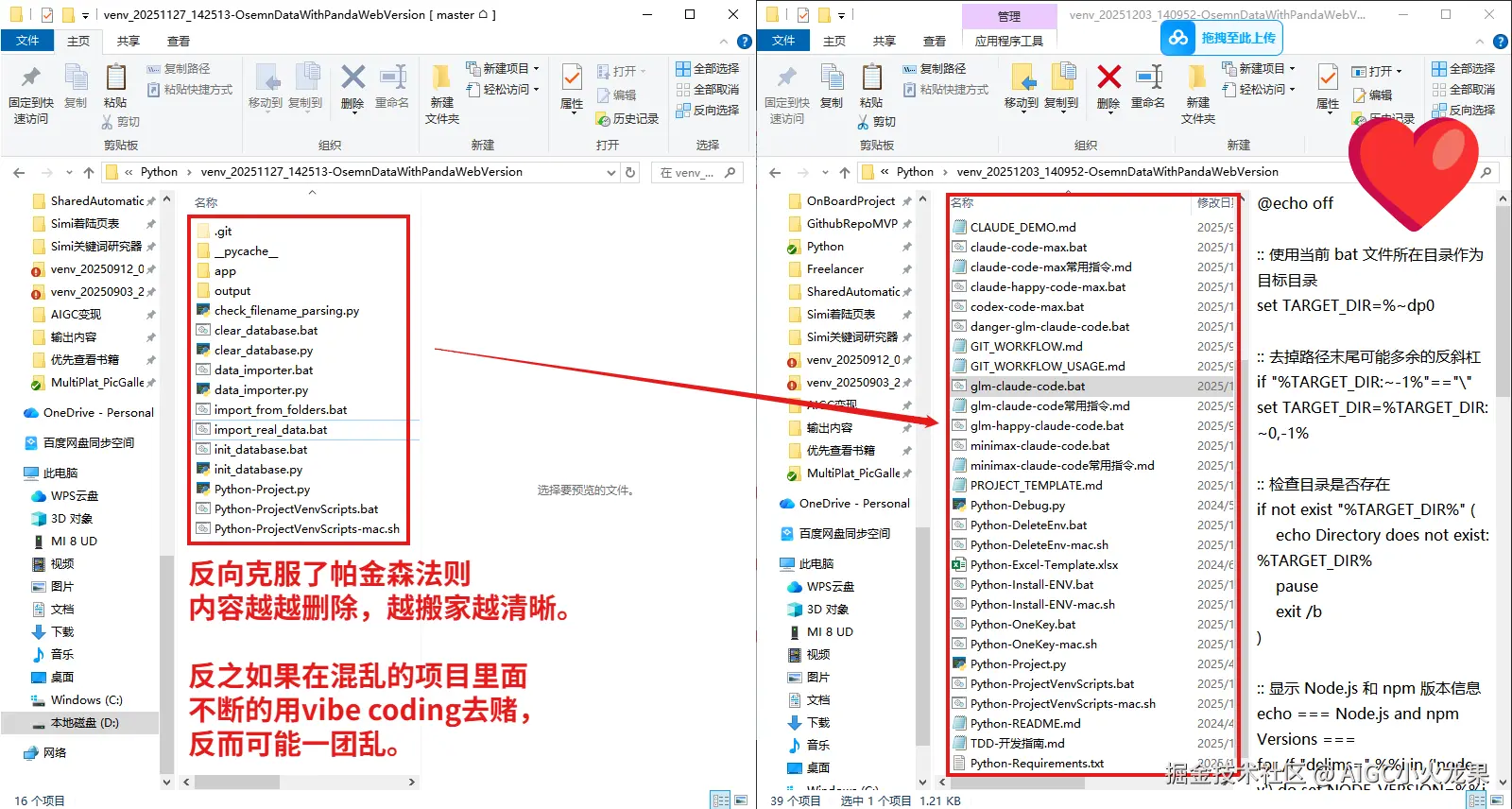Open the Share (共享) tab in left window
Viewport: 1512px width, 809px height.
pyautogui.click(x=129, y=41)
